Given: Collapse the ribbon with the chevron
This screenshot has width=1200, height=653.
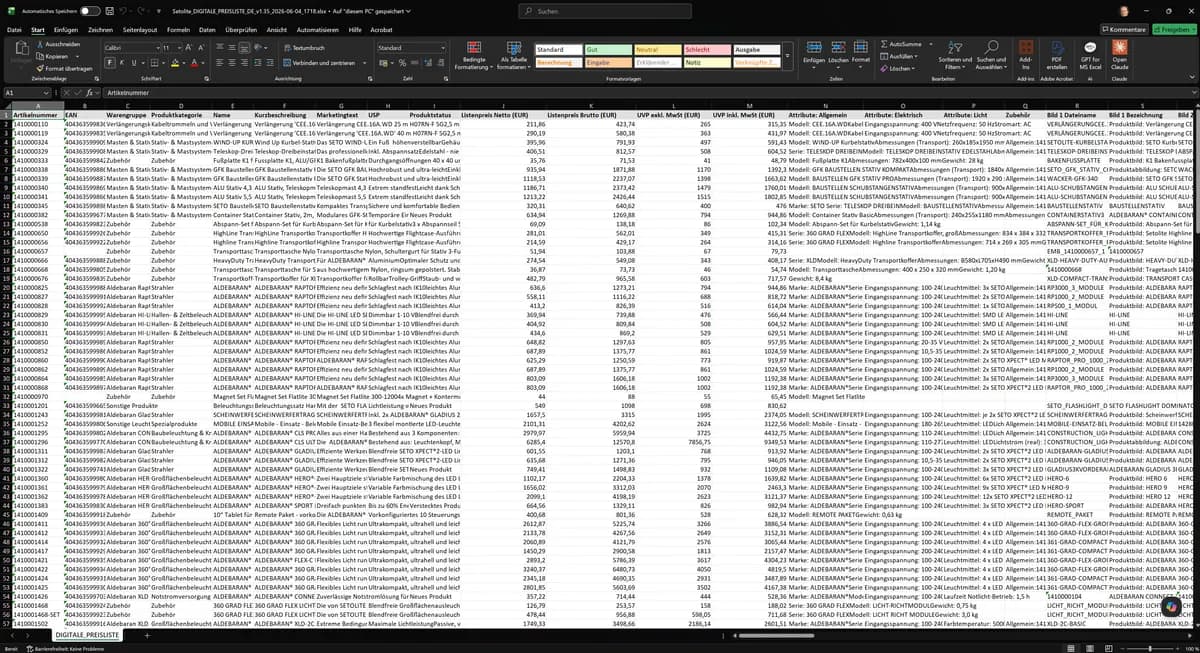Looking at the screenshot, I should 1191,78.
